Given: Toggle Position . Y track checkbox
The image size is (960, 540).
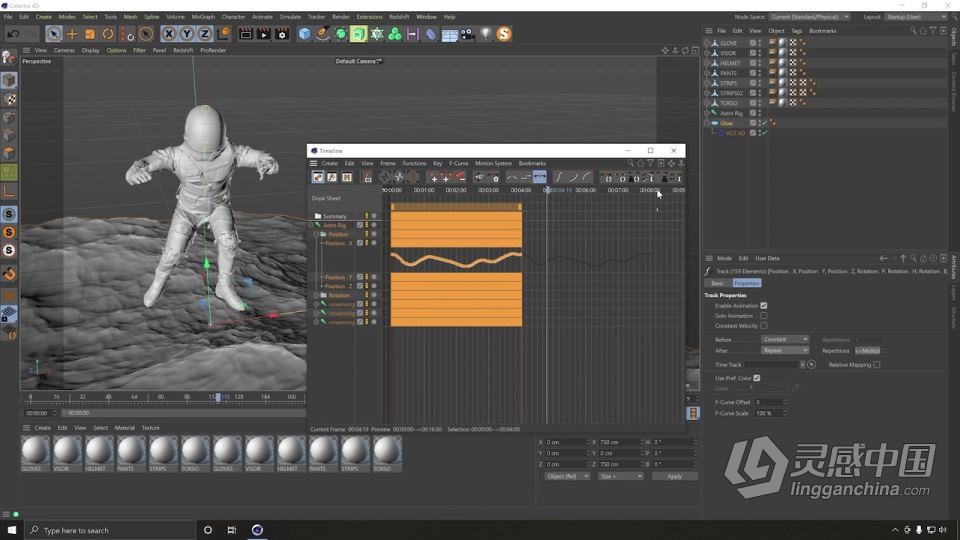Looking at the screenshot, I should coord(360,277).
